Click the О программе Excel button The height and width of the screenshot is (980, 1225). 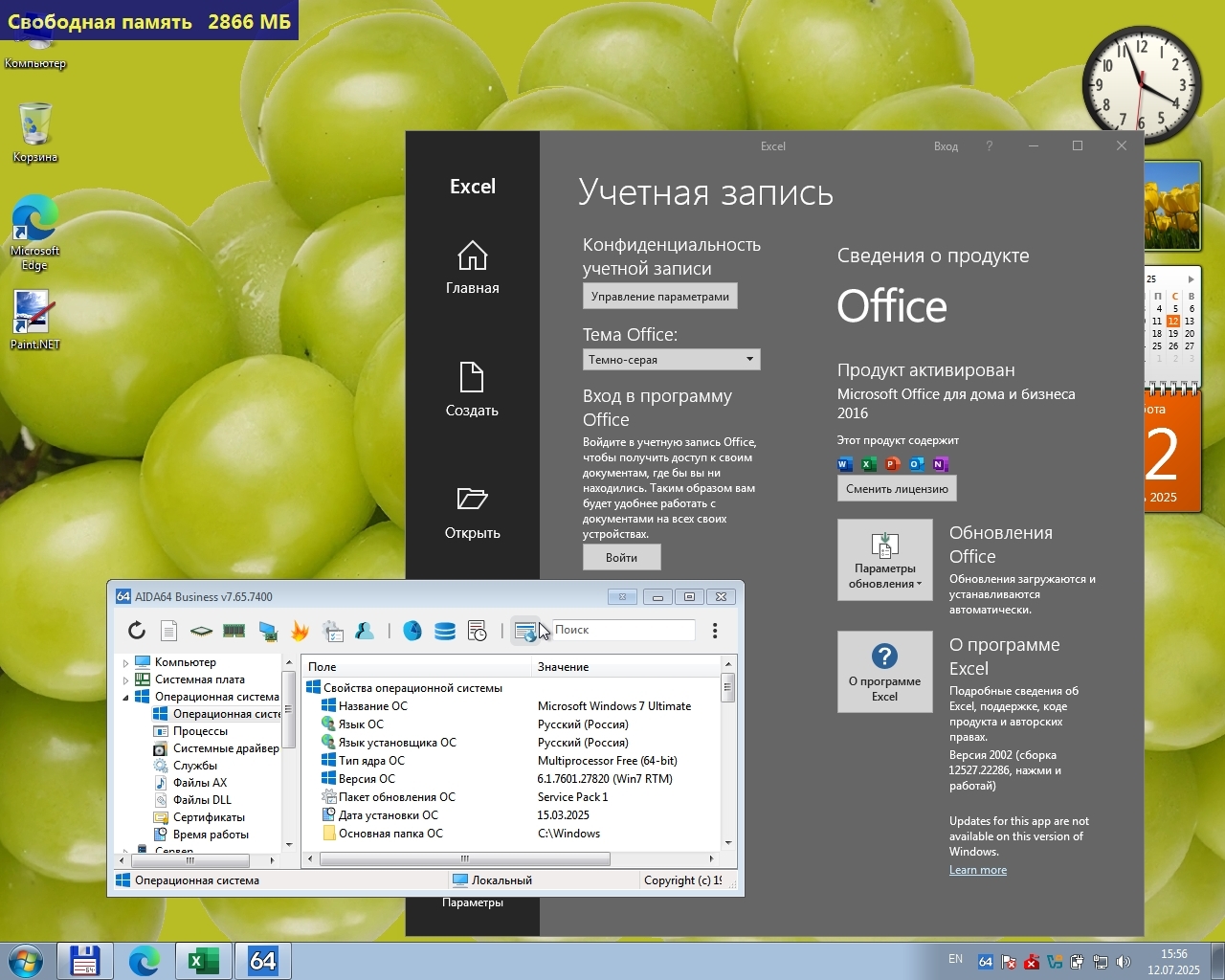click(x=884, y=671)
